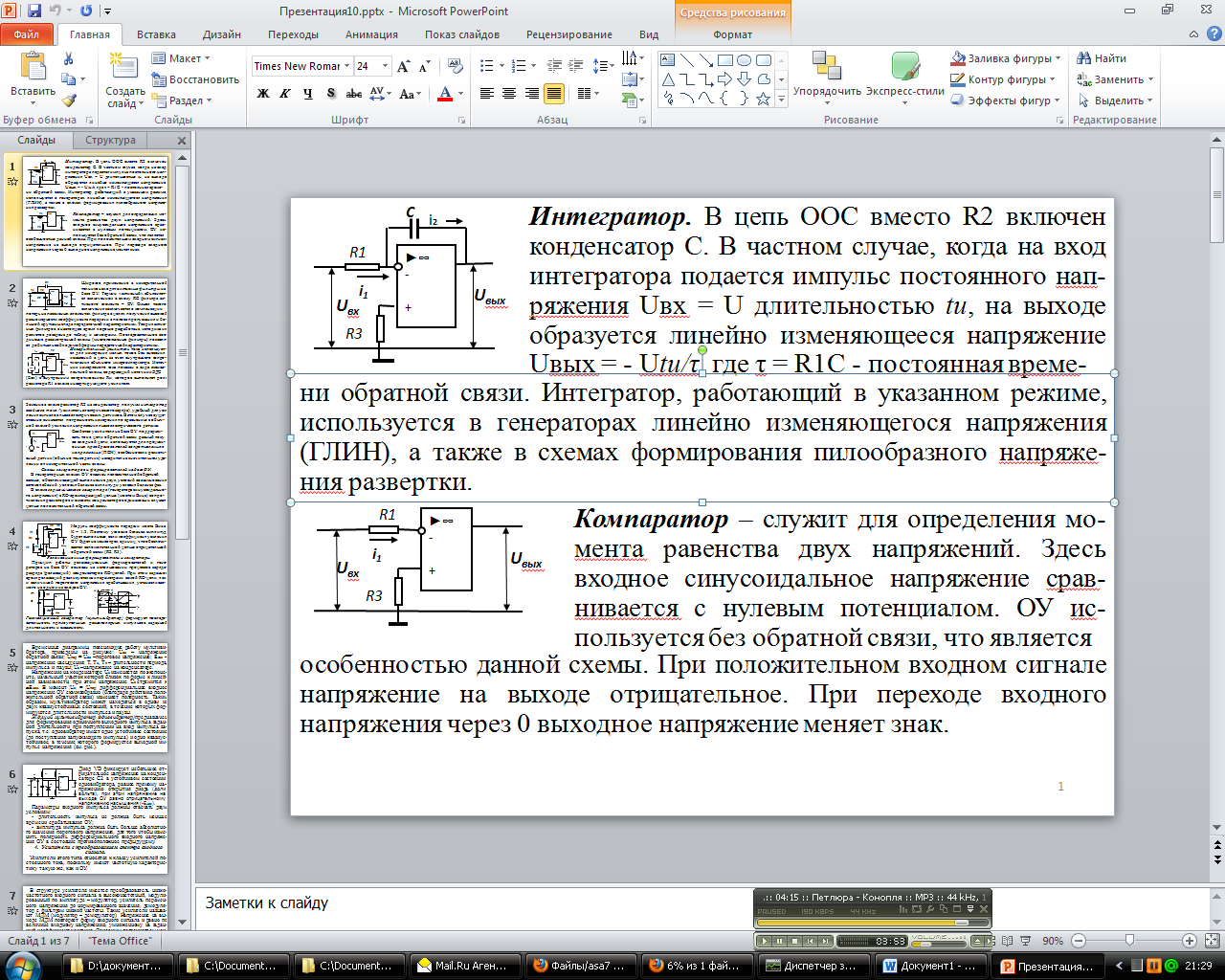Image resolution: width=1225 pixels, height=980 pixels.
Task: Select slide 4 thumbnail
Action: pyautogui.click(x=95, y=575)
